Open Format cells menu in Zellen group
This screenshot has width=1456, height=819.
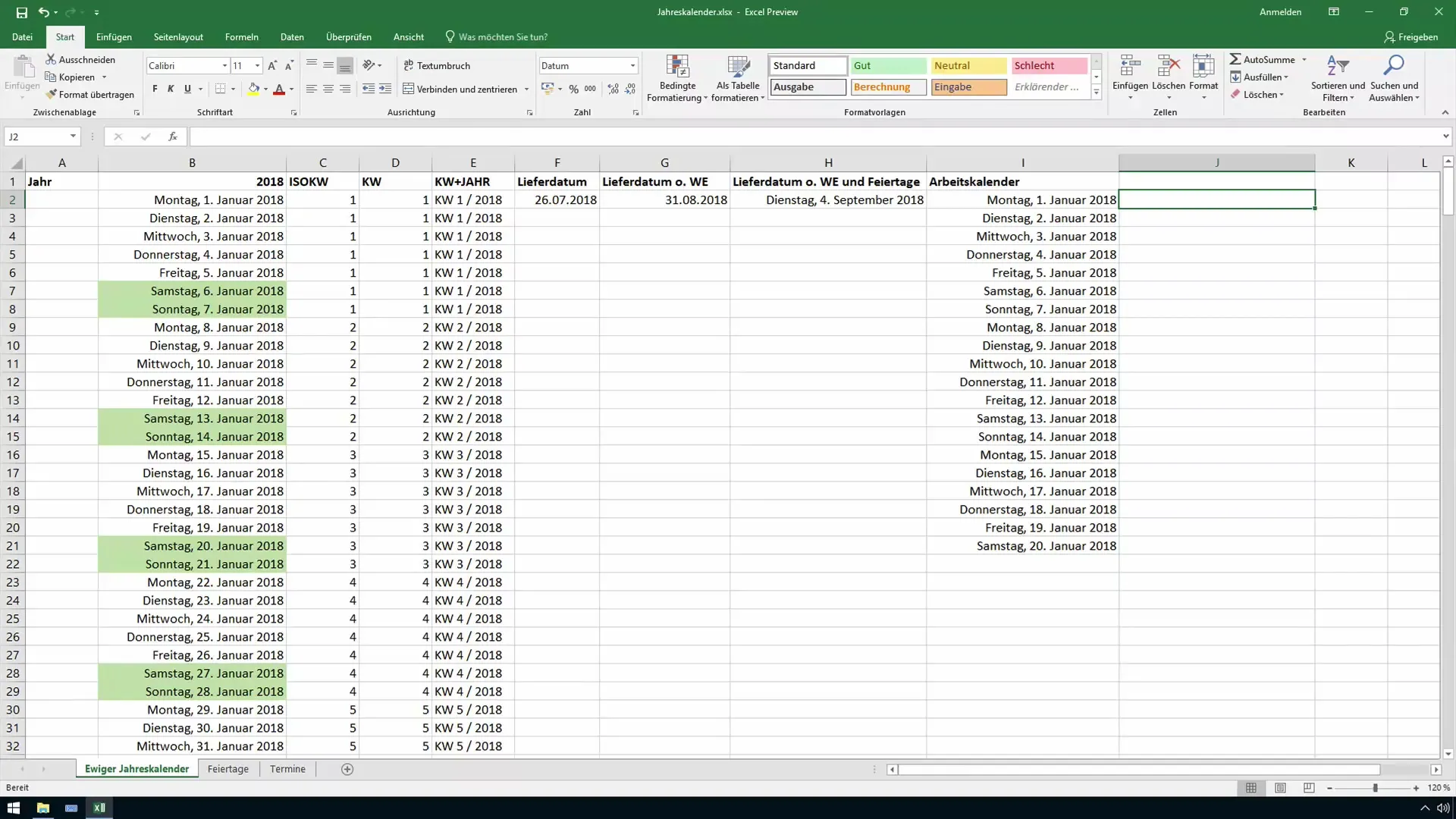[1203, 77]
